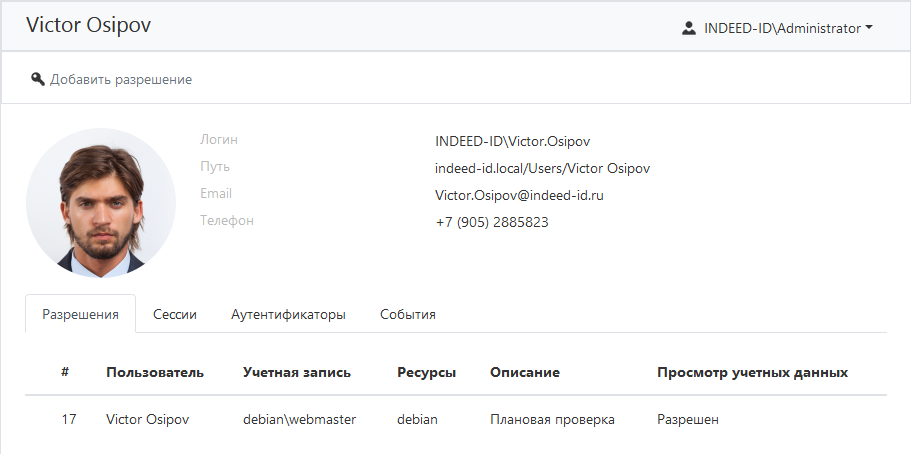The height and width of the screenshot is (454, 911).
Task: Sort by the Пользователь column header
Action: (155, 372)
